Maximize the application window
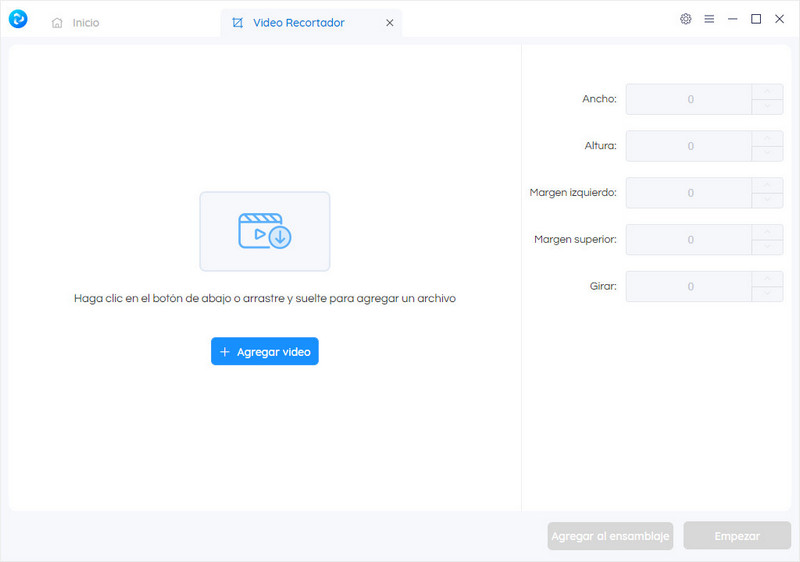Image resolution: width=800 pixels, height=562 pixels. [x=756, y=19]
